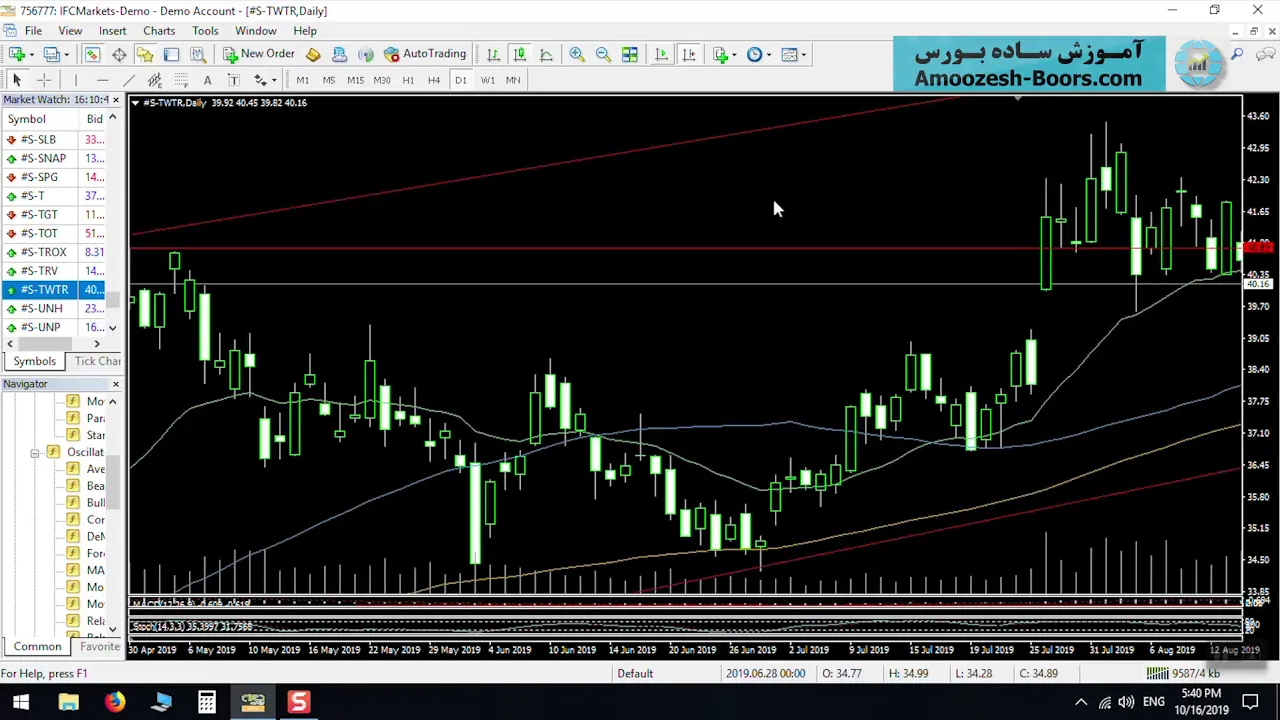Open the Arrows objects dropdown
Viewport: 1280px width, 720px height.
click(273, 80)
